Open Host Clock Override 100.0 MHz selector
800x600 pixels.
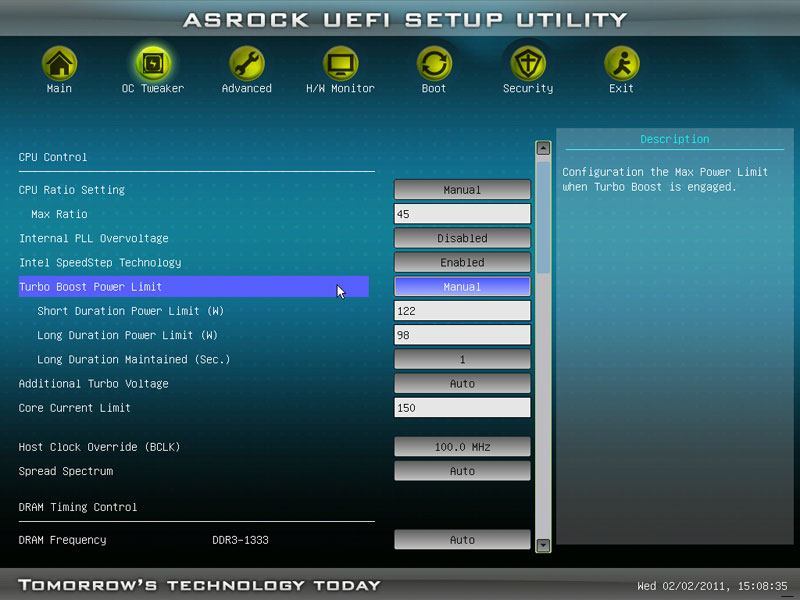[x=462, y=447]
